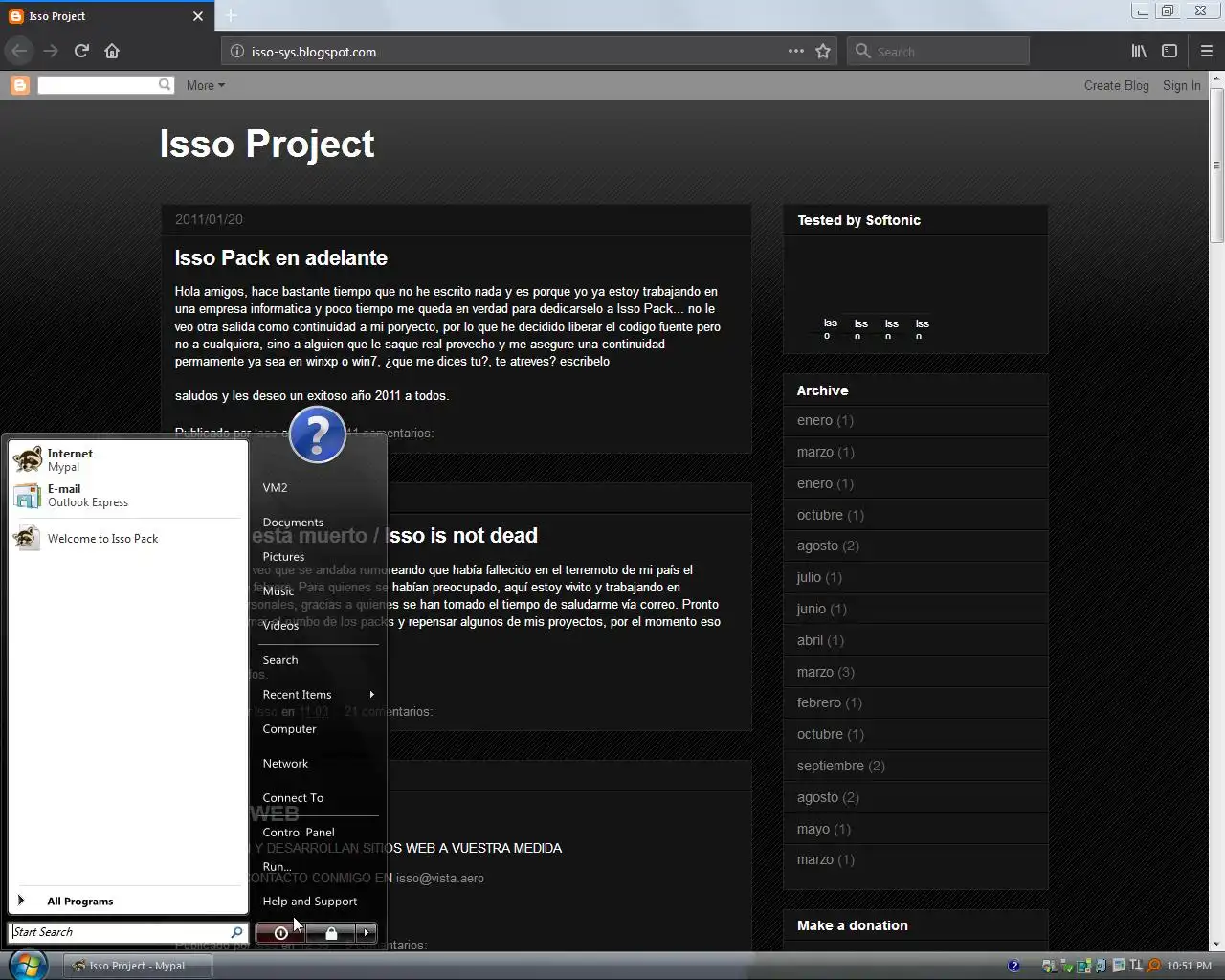This screenshot has height=980, width=1225.
Task: Launch Internet Mypal from the Start menu
Action: [x=128, y=460]
